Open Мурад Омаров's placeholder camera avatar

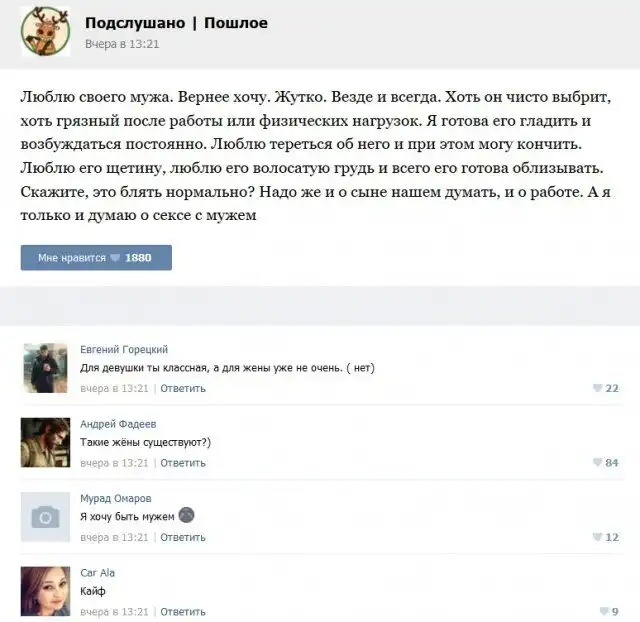pyautogui.click(x=45, y=517)
